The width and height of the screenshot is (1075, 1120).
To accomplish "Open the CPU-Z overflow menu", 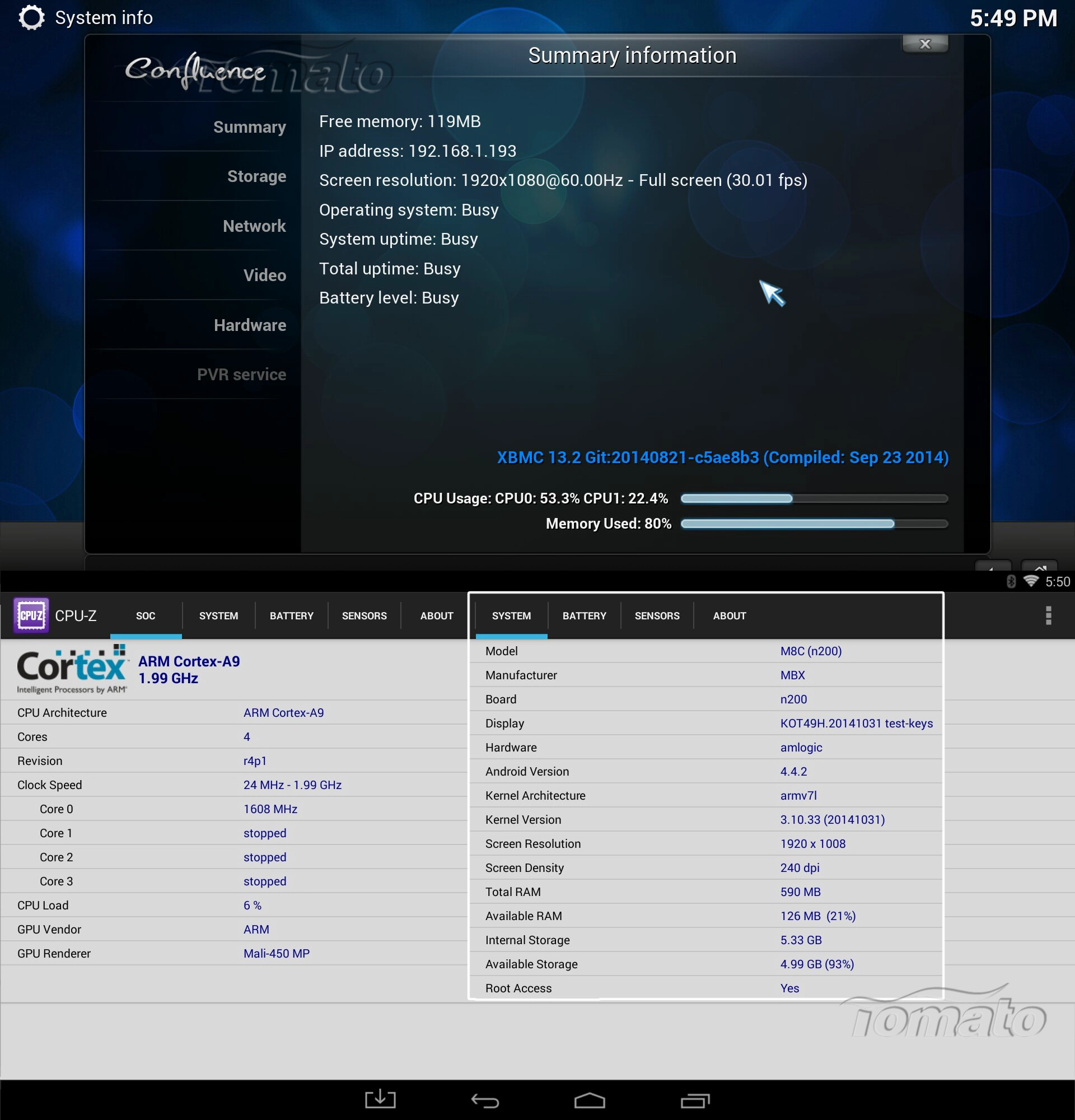I will [1048, 615].
